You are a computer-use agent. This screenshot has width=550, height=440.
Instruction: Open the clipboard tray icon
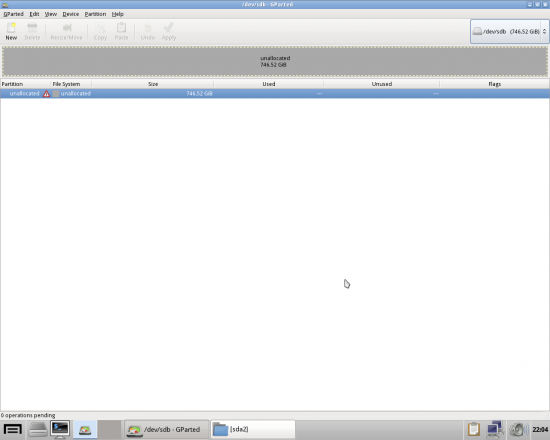coord(474,429)
